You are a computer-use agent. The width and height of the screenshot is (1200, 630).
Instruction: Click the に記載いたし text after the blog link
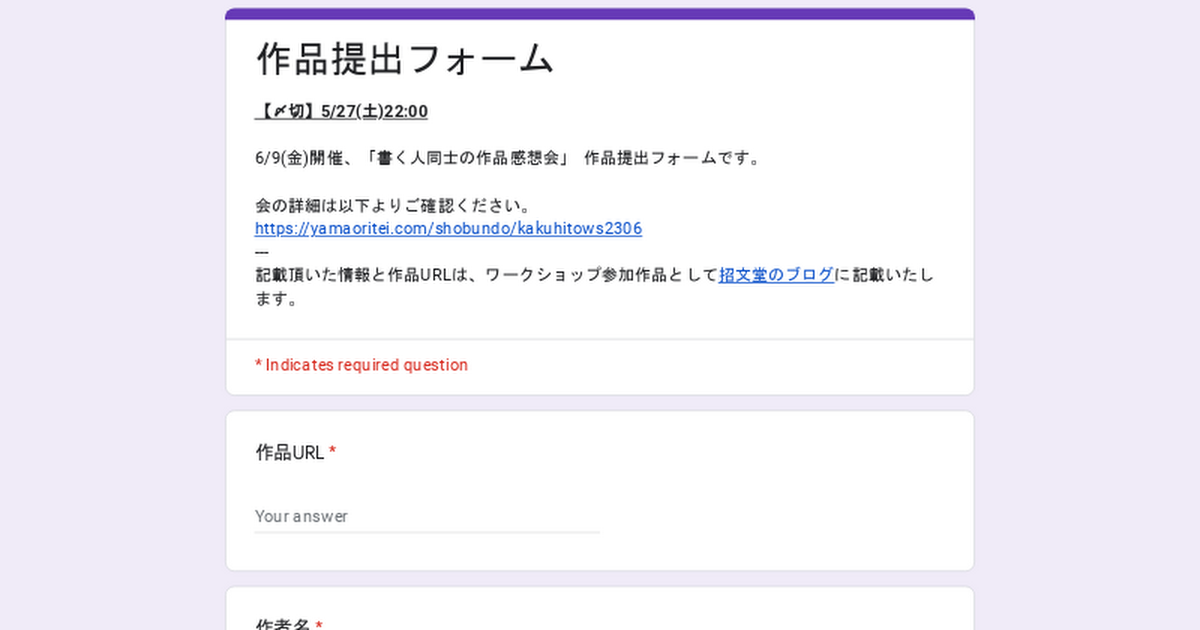click(x=885, y=275)
